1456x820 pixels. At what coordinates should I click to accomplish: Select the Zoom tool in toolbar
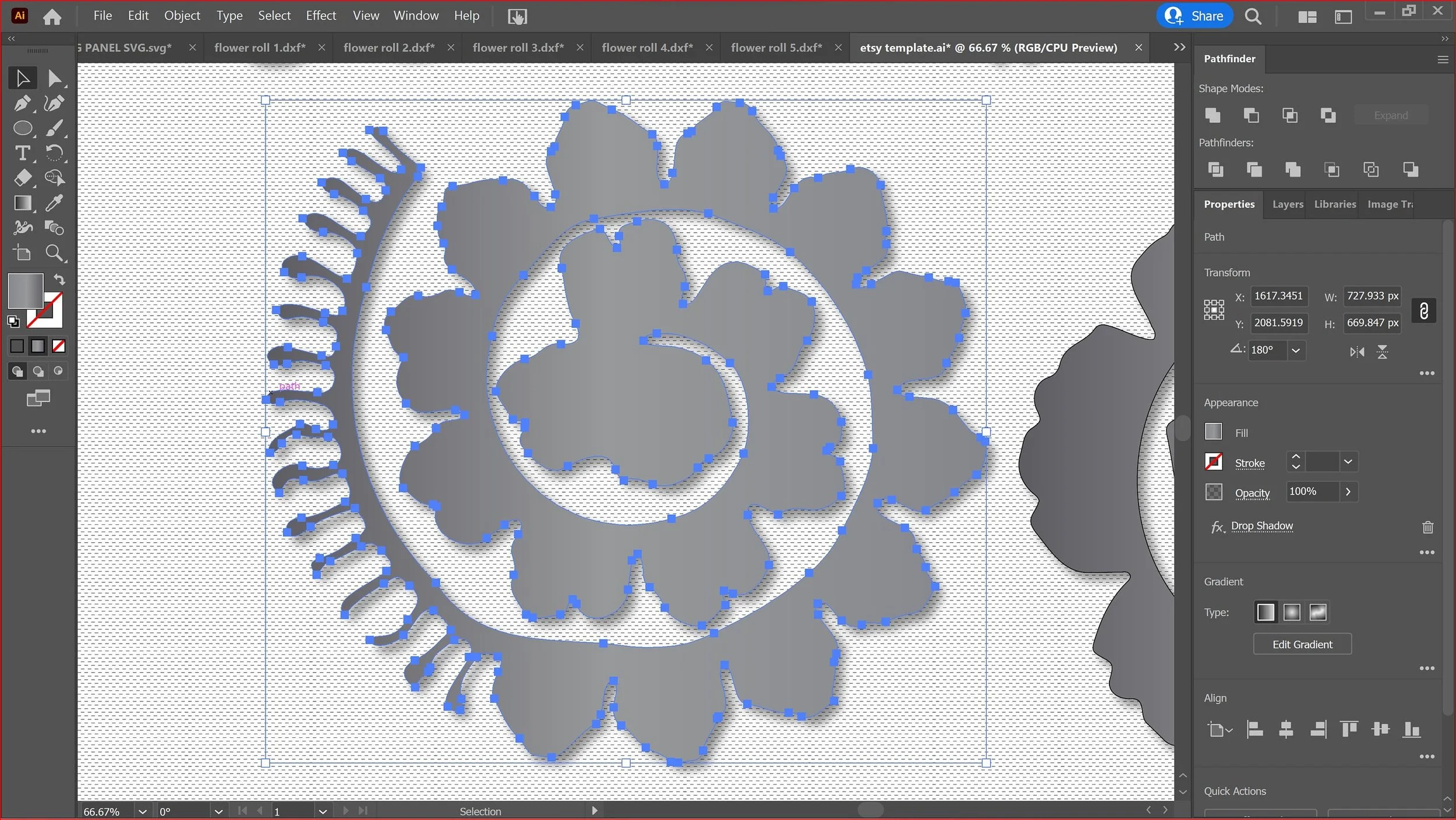[x=54, y=253]
